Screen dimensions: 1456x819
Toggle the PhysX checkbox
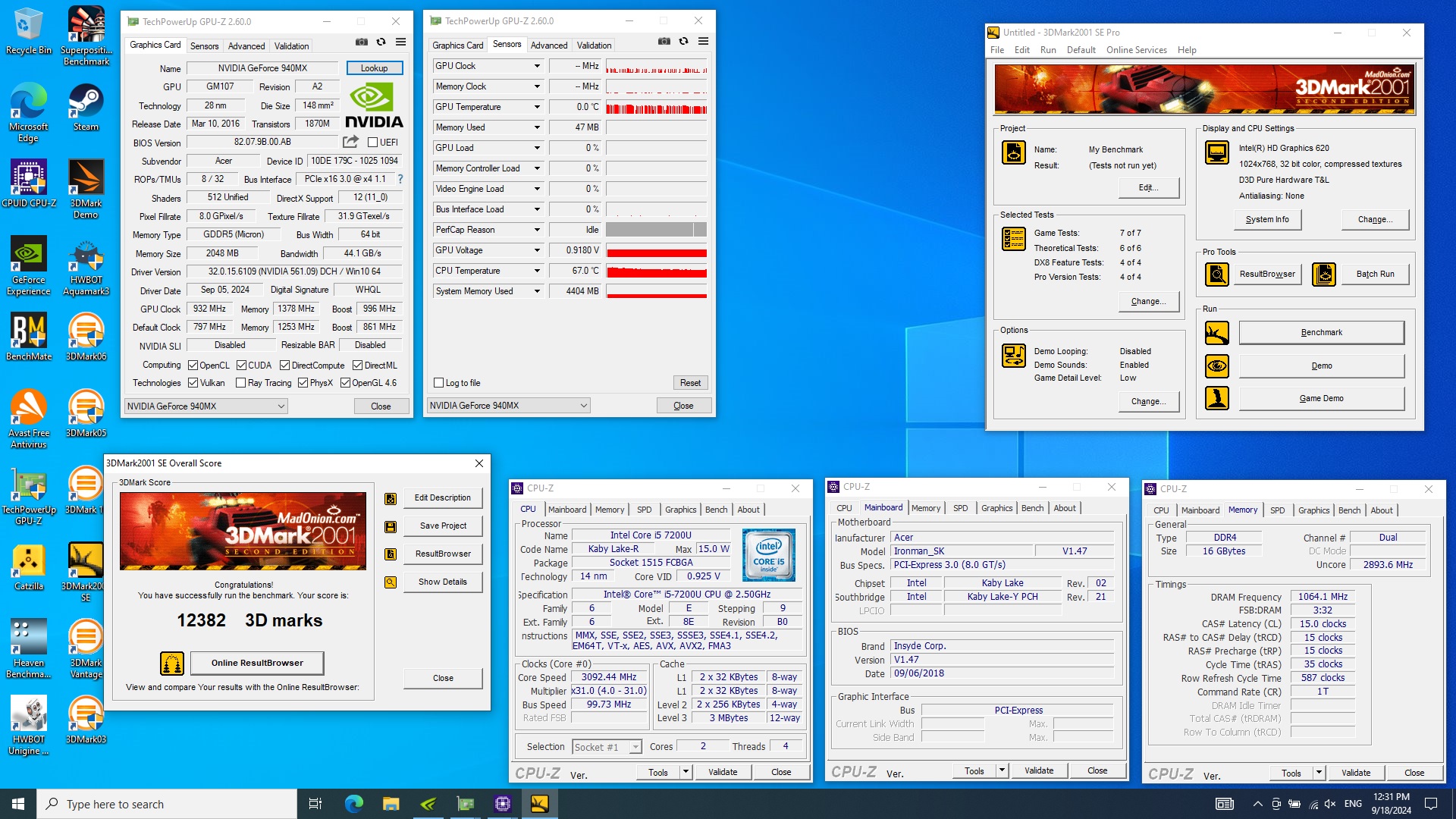[x=303, y=383]
